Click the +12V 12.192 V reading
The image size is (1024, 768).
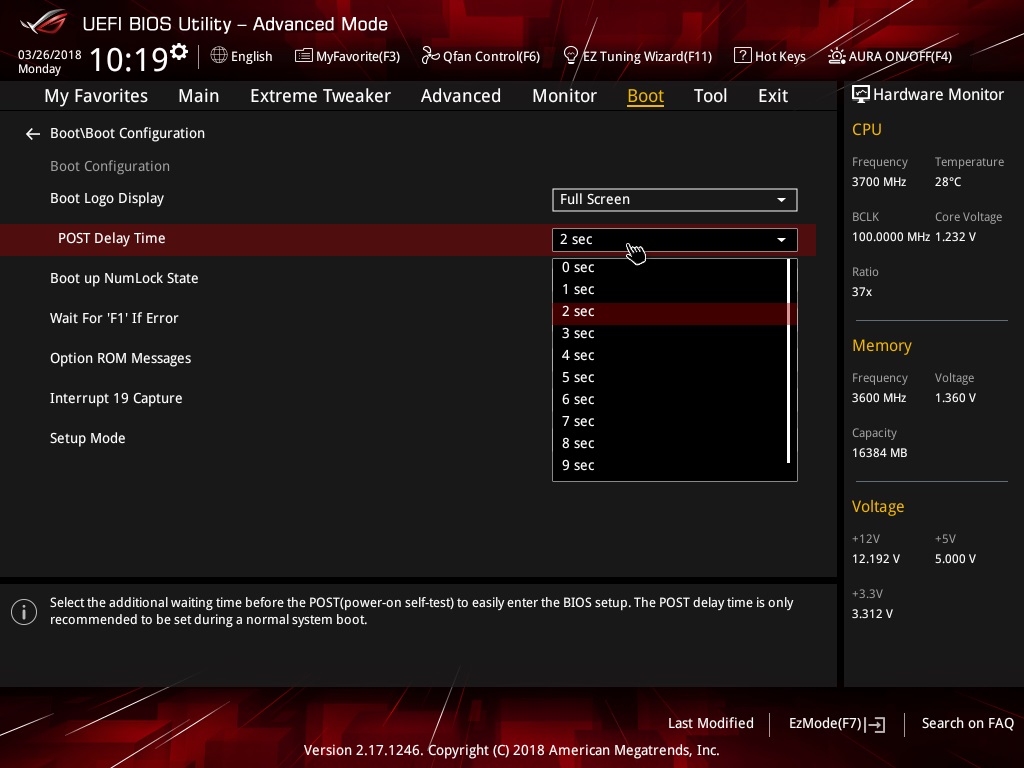[x=876, y=559]
